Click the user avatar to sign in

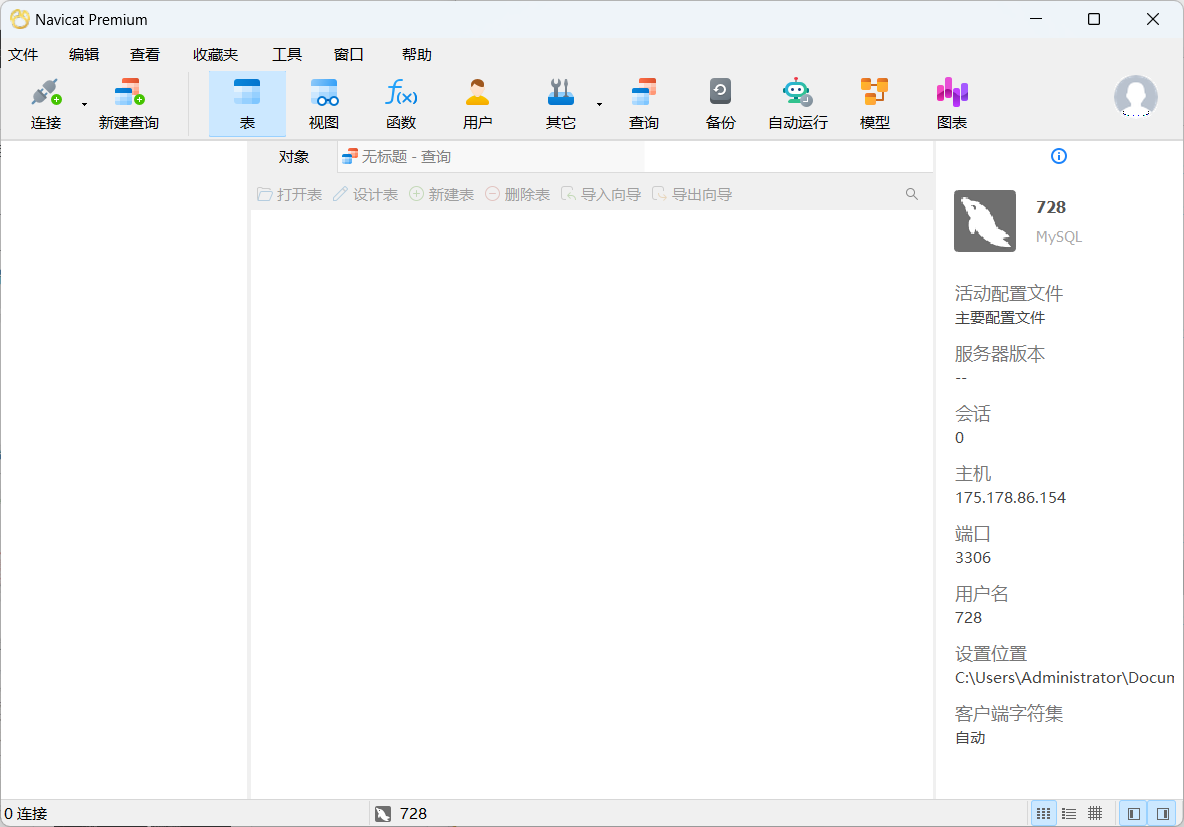click(x=1135, y=97)
